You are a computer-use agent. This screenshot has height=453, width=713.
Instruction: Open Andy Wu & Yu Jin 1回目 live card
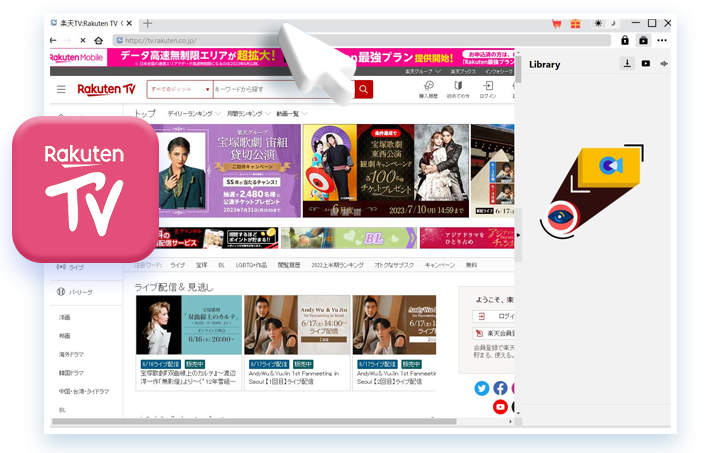(x=297, y=342)
